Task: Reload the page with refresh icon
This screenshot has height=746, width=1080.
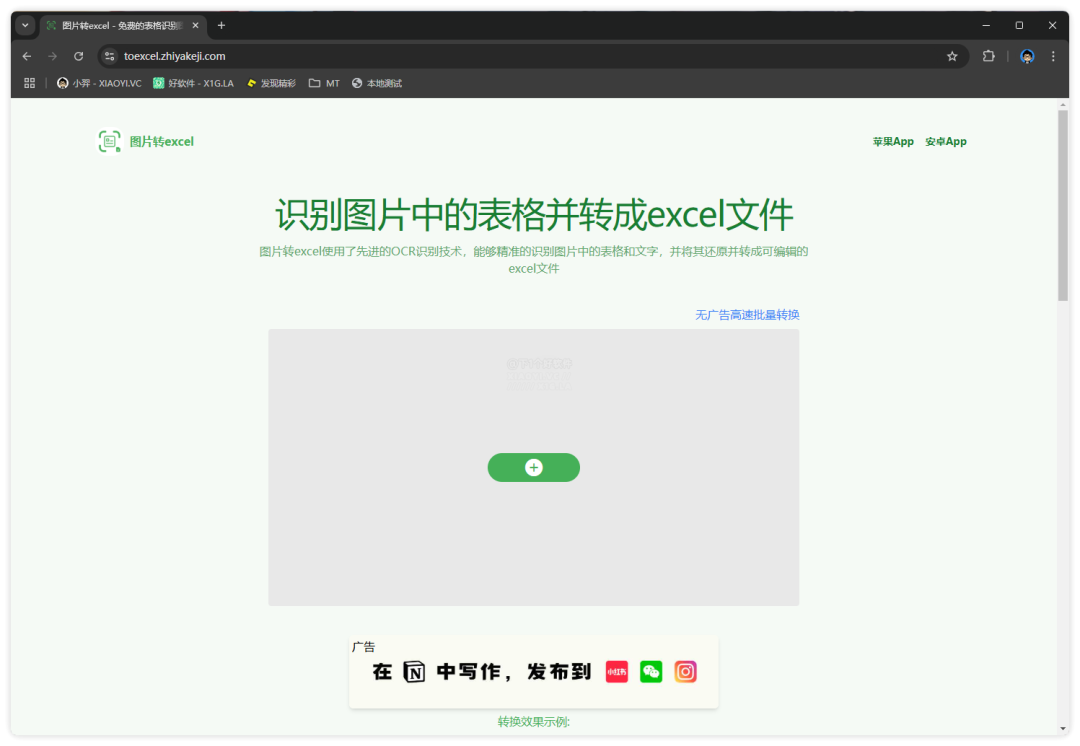Action: pos(79,56)
